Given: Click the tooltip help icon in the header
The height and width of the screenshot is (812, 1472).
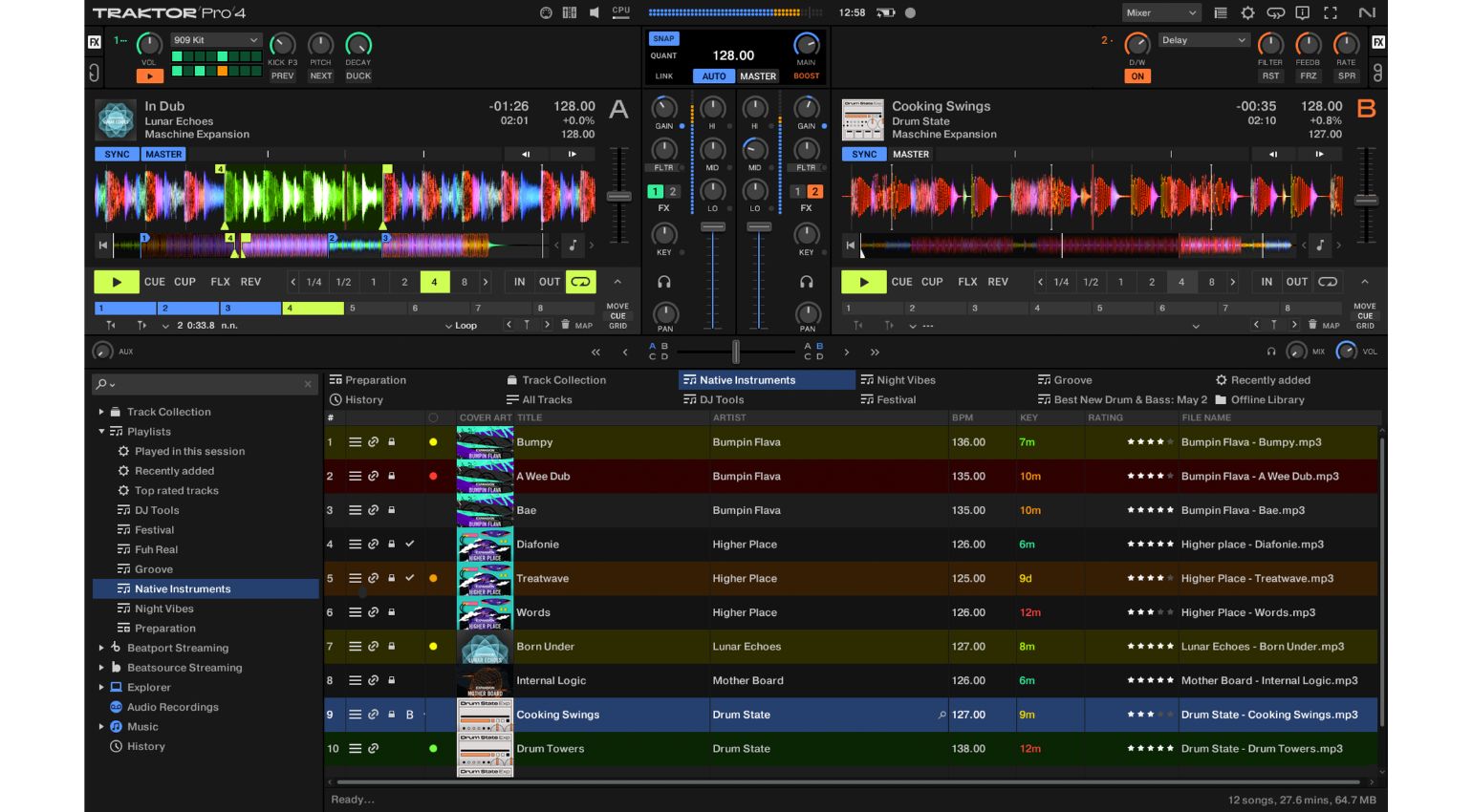Looking at the screenshot, I should pyautogui.click(x=1302, y=12).
